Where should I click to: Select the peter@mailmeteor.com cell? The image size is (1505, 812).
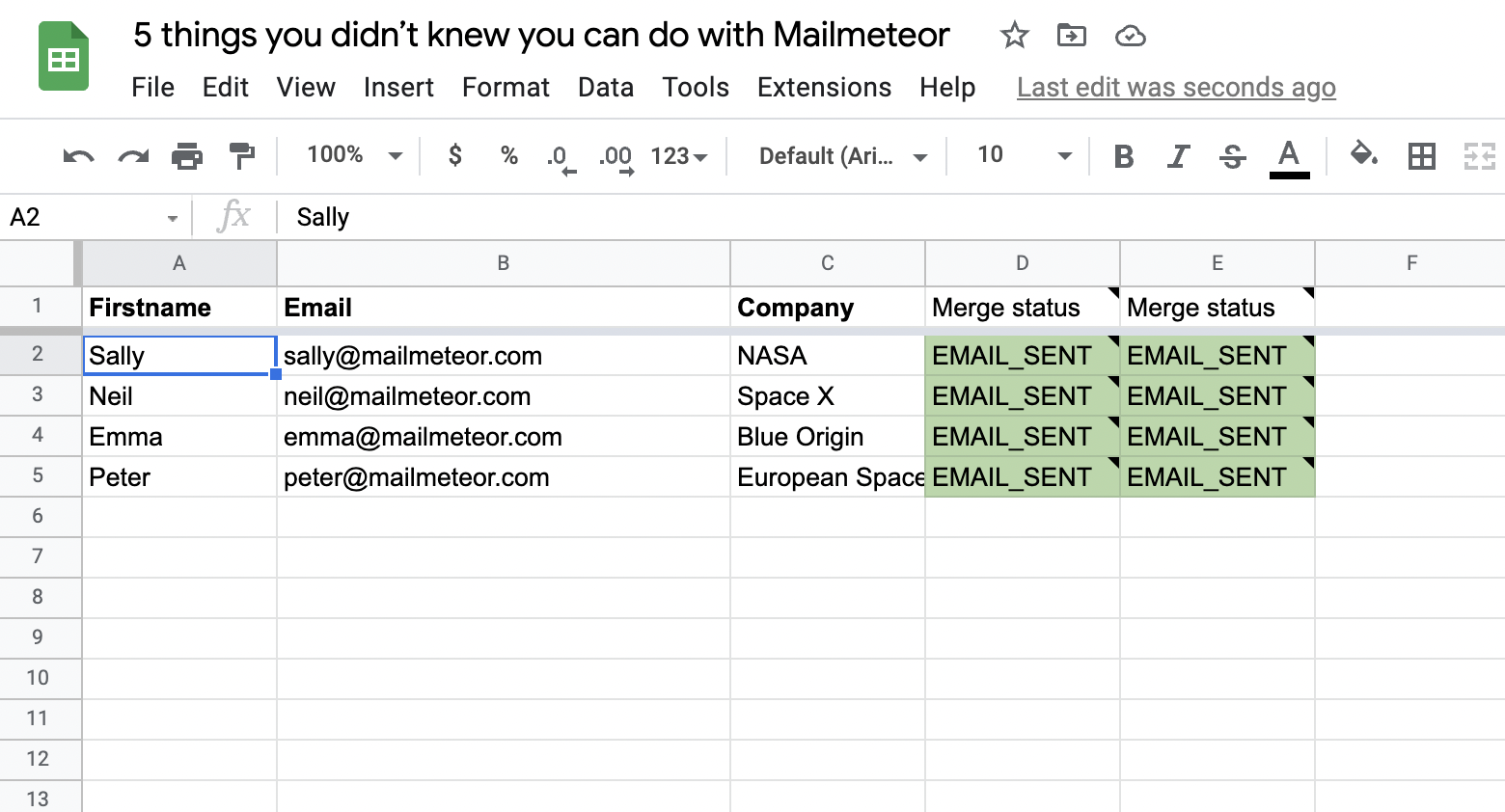coord(504,477)
